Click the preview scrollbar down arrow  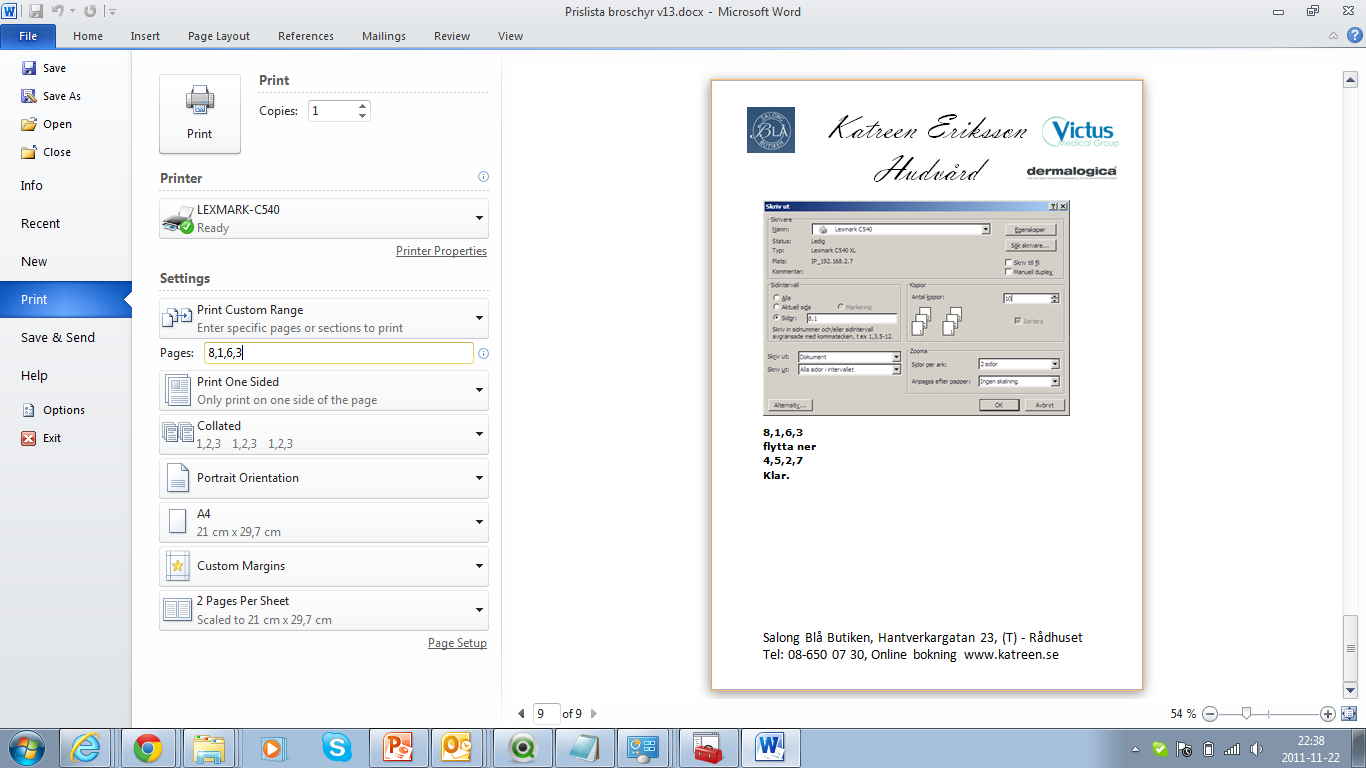point(1350,690)
